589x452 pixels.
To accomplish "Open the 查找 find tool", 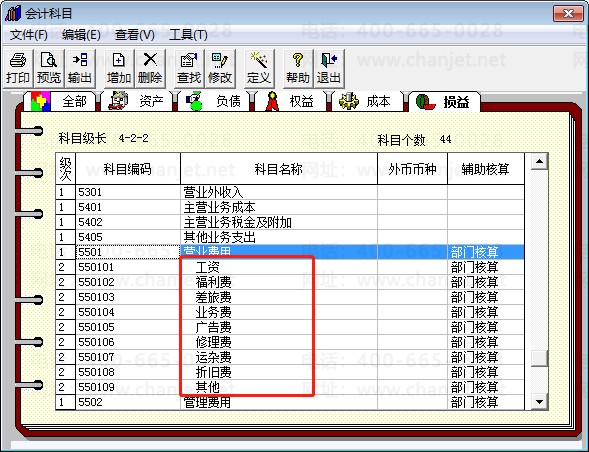I will 189,68.
